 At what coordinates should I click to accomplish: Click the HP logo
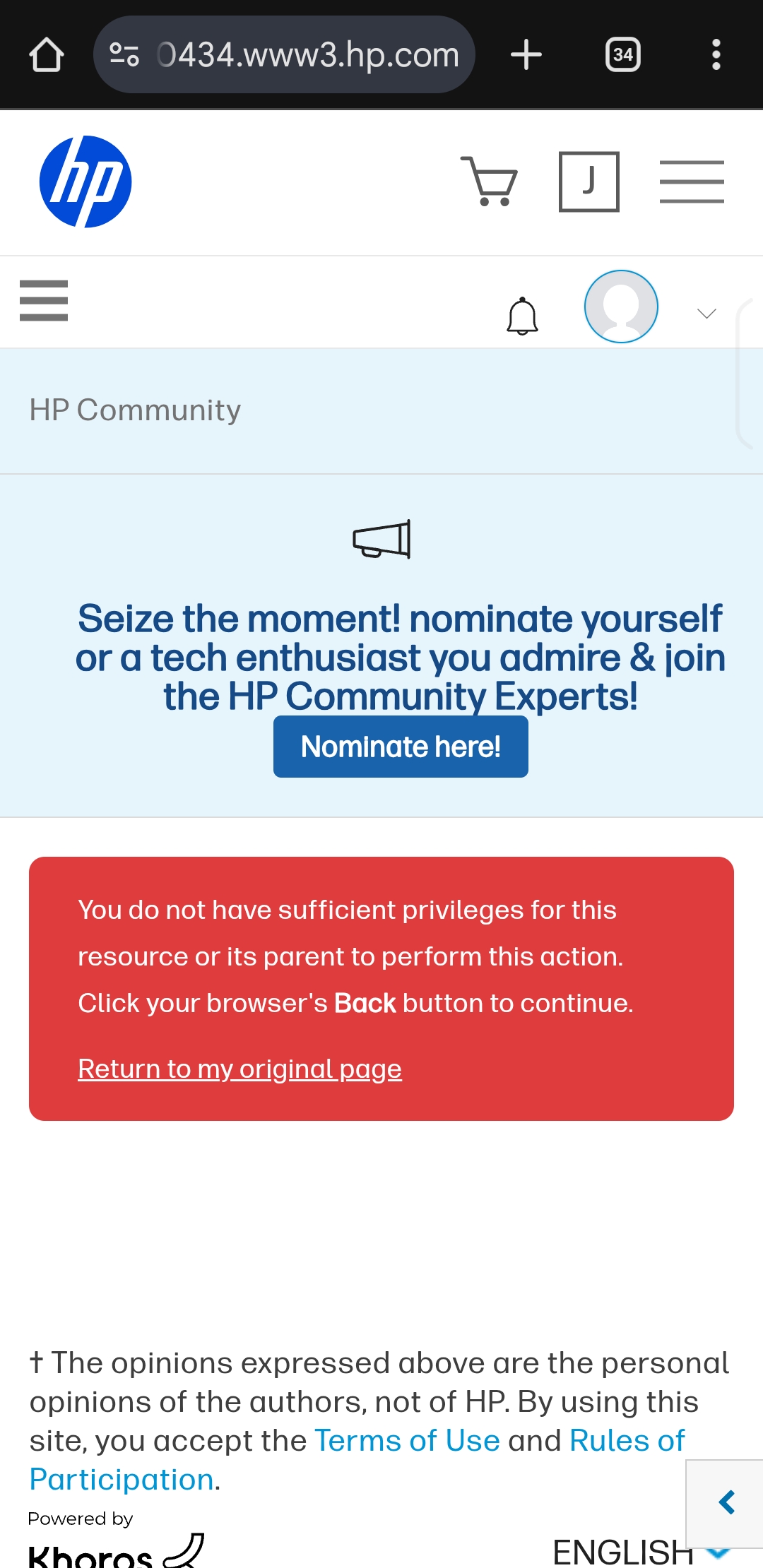coord(85,182)
